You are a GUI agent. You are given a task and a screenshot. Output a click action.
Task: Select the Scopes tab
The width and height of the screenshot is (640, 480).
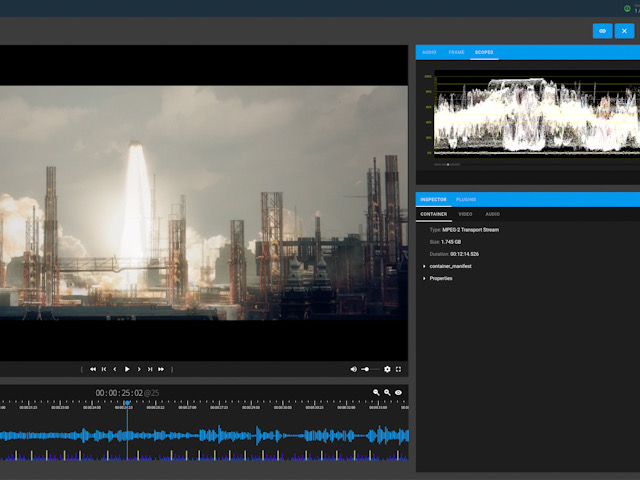484,52
